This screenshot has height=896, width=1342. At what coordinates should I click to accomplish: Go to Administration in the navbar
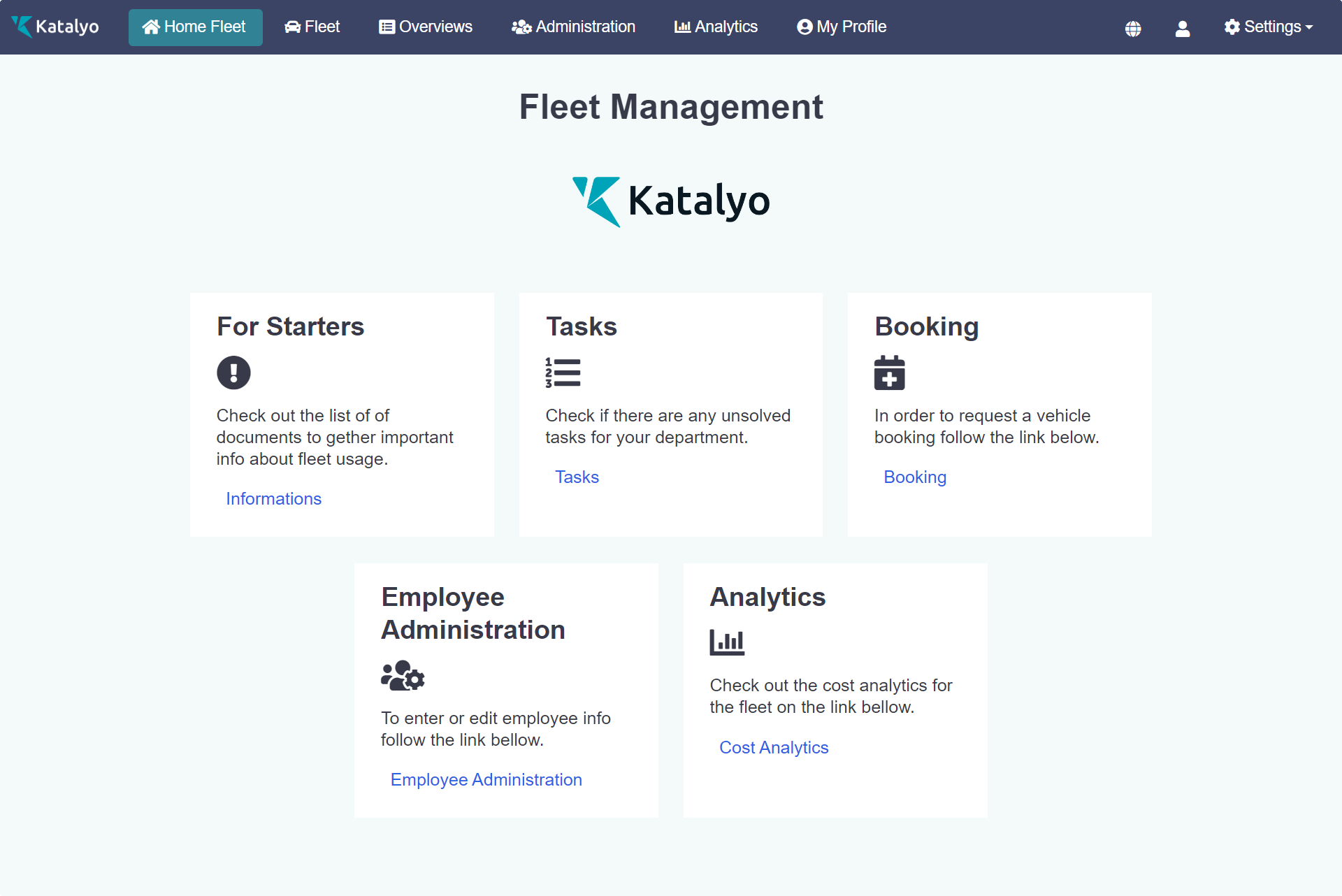tap(573, 27)
